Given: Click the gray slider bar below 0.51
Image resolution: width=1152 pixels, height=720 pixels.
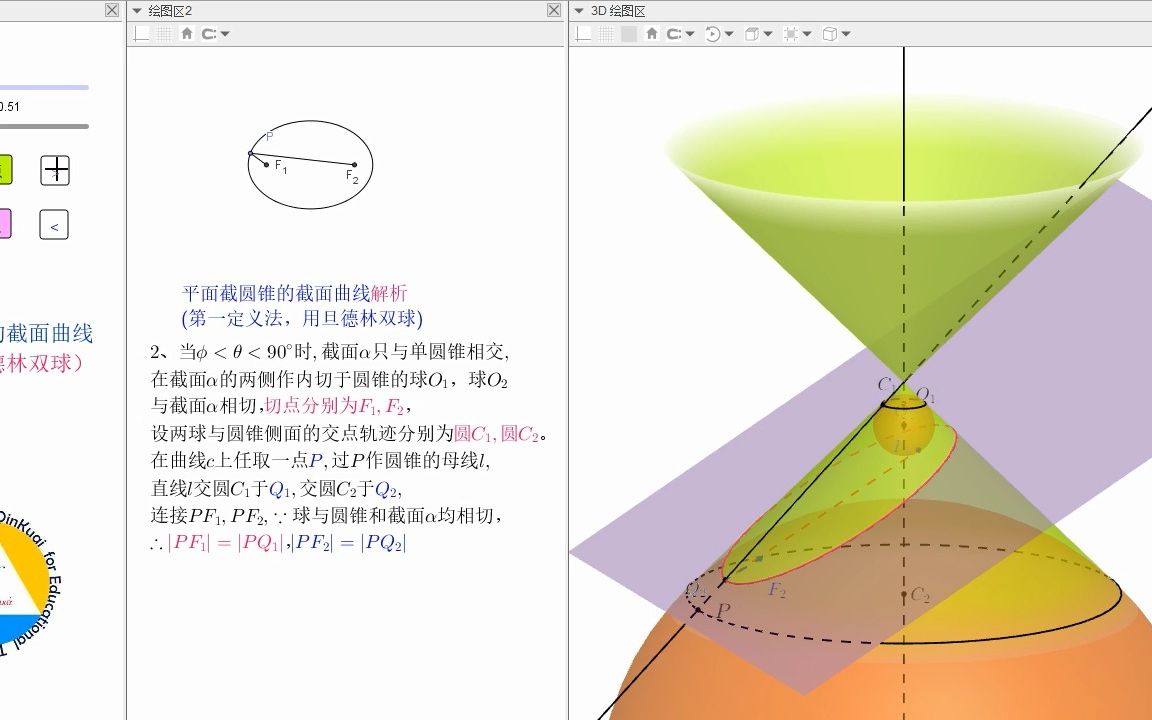Looking at the screenshot, I should coord(44,126).
